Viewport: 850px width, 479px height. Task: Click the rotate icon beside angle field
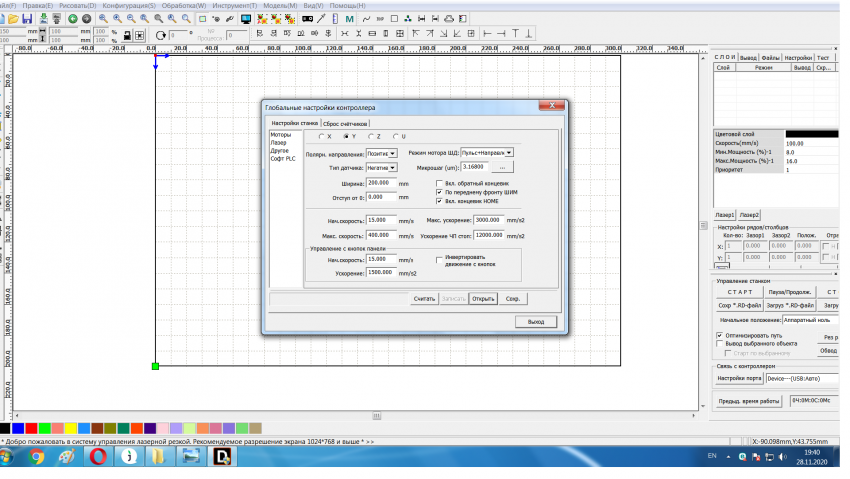160,34
